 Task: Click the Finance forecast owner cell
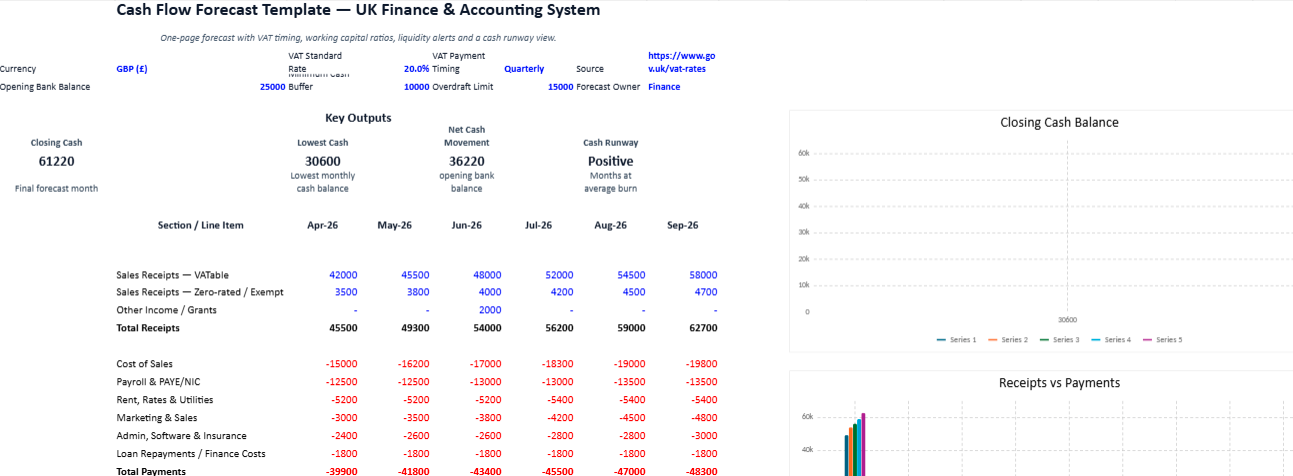(x=664, y=87)
